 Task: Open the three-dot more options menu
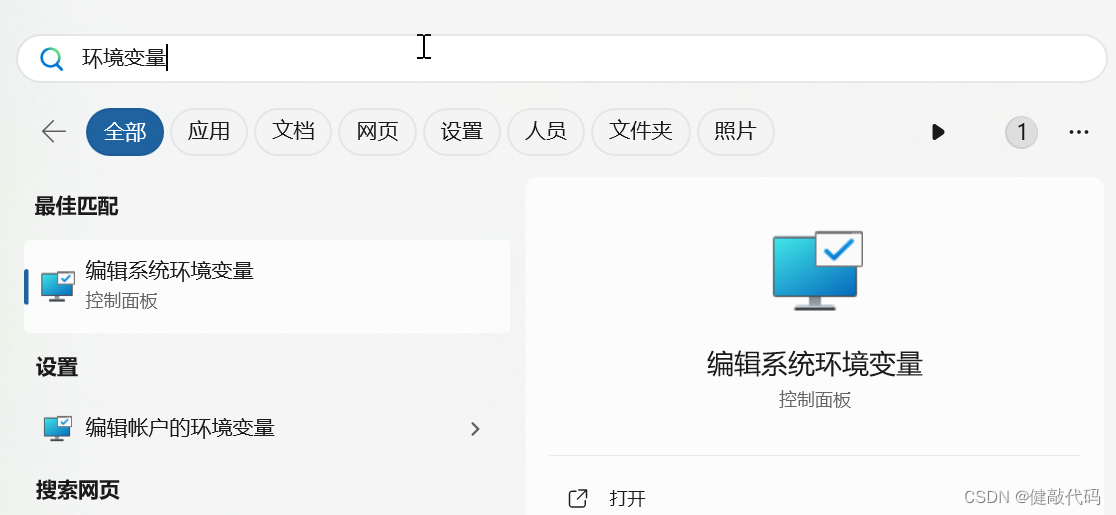point(1079,132)
